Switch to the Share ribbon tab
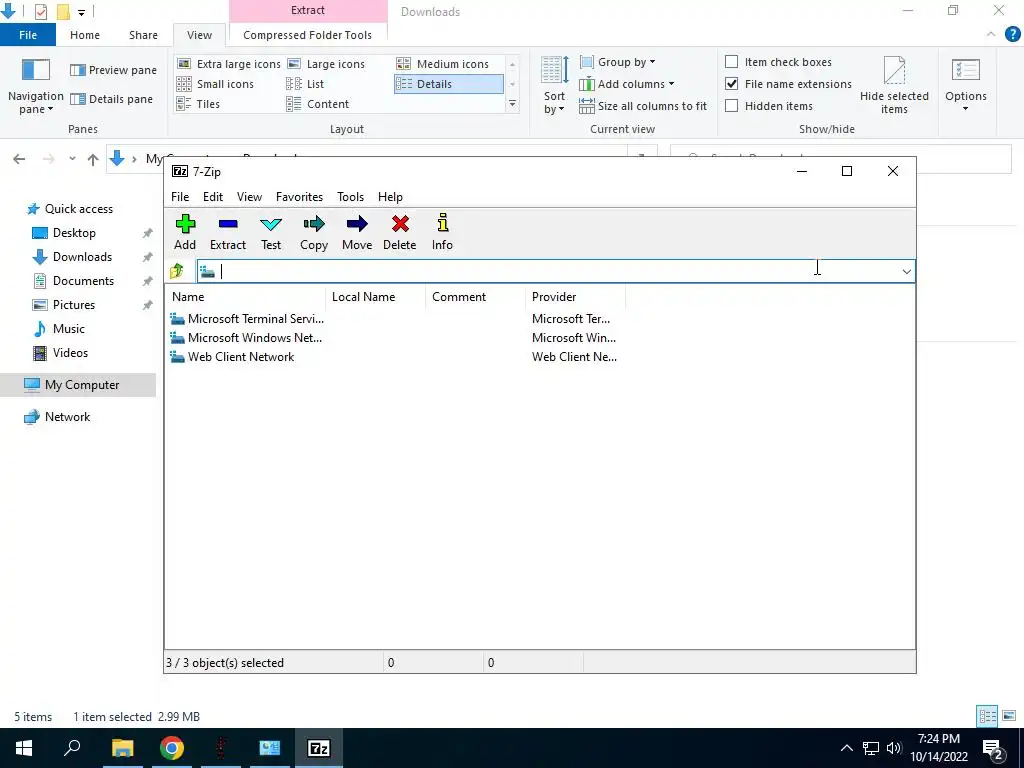This screenshot has height=768, width=1024. tap(143, 35)
